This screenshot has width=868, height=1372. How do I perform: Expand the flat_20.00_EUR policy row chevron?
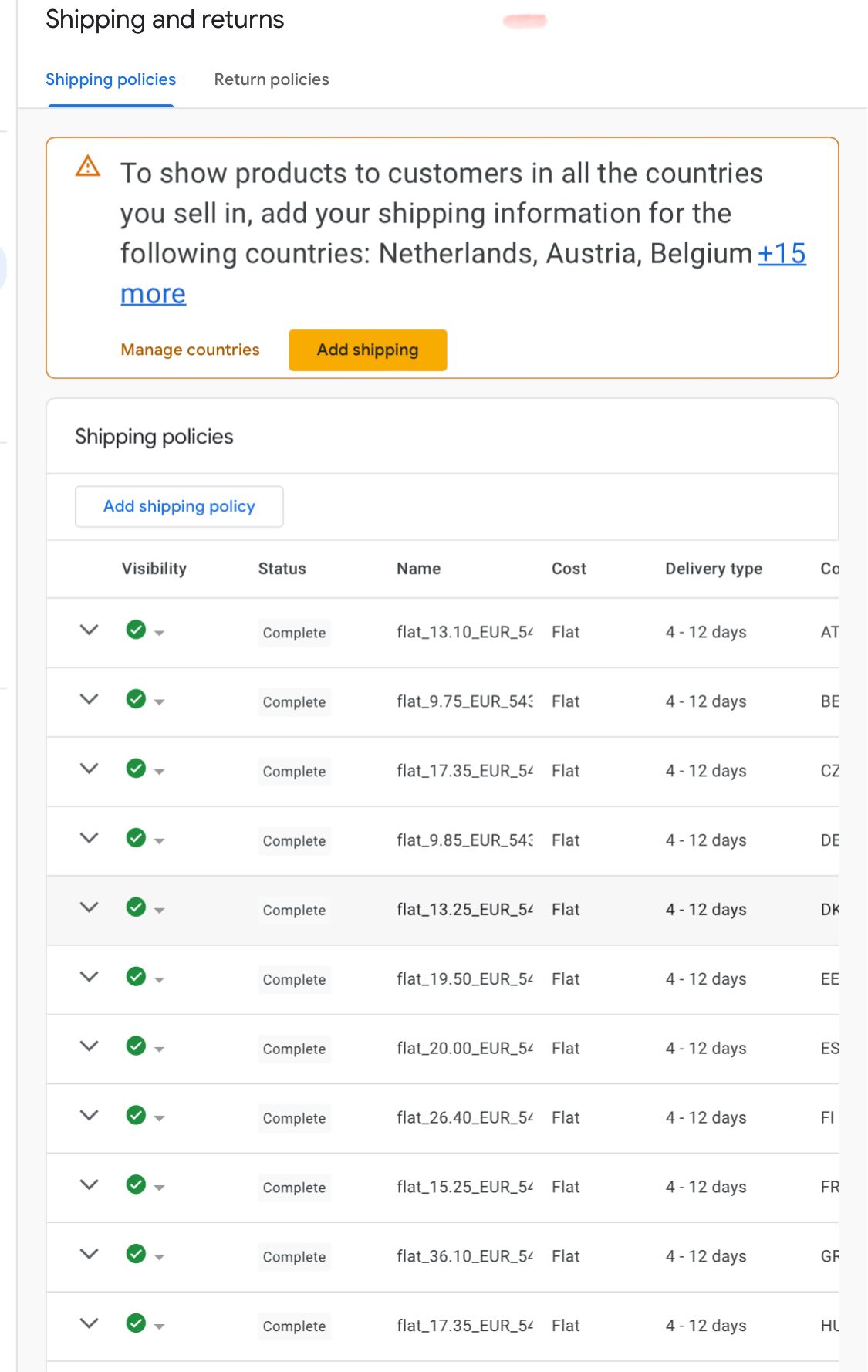coord(90,1046)
